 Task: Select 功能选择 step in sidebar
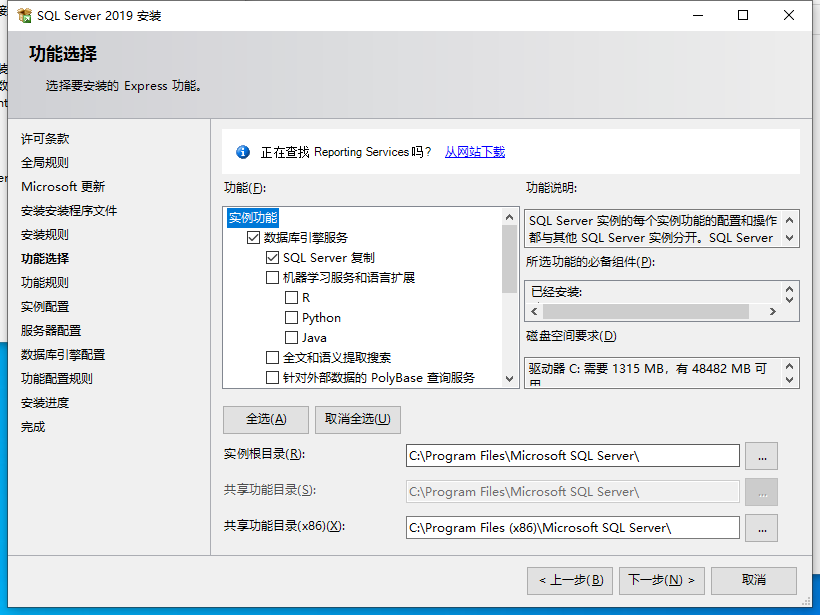coord(45,259)
